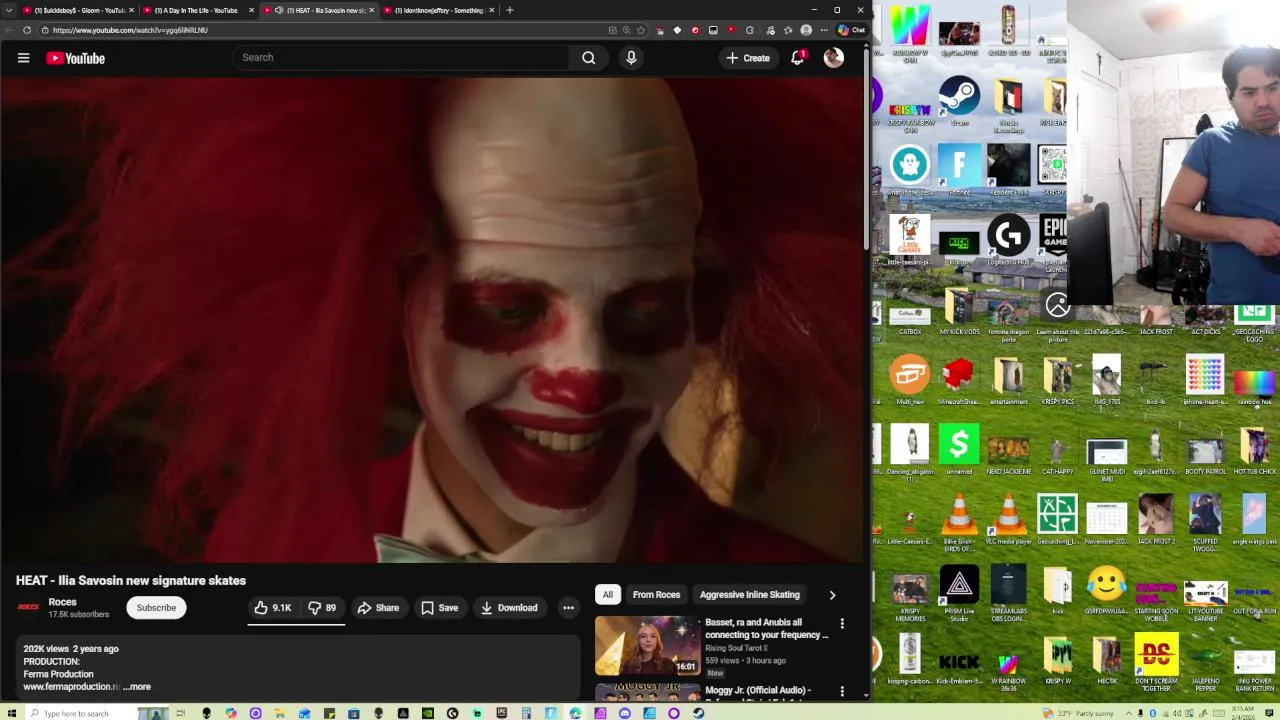The width and height of the screenshot is (1280, 720).
Task: Open the Roces channel name link
Action: (62, 602)
